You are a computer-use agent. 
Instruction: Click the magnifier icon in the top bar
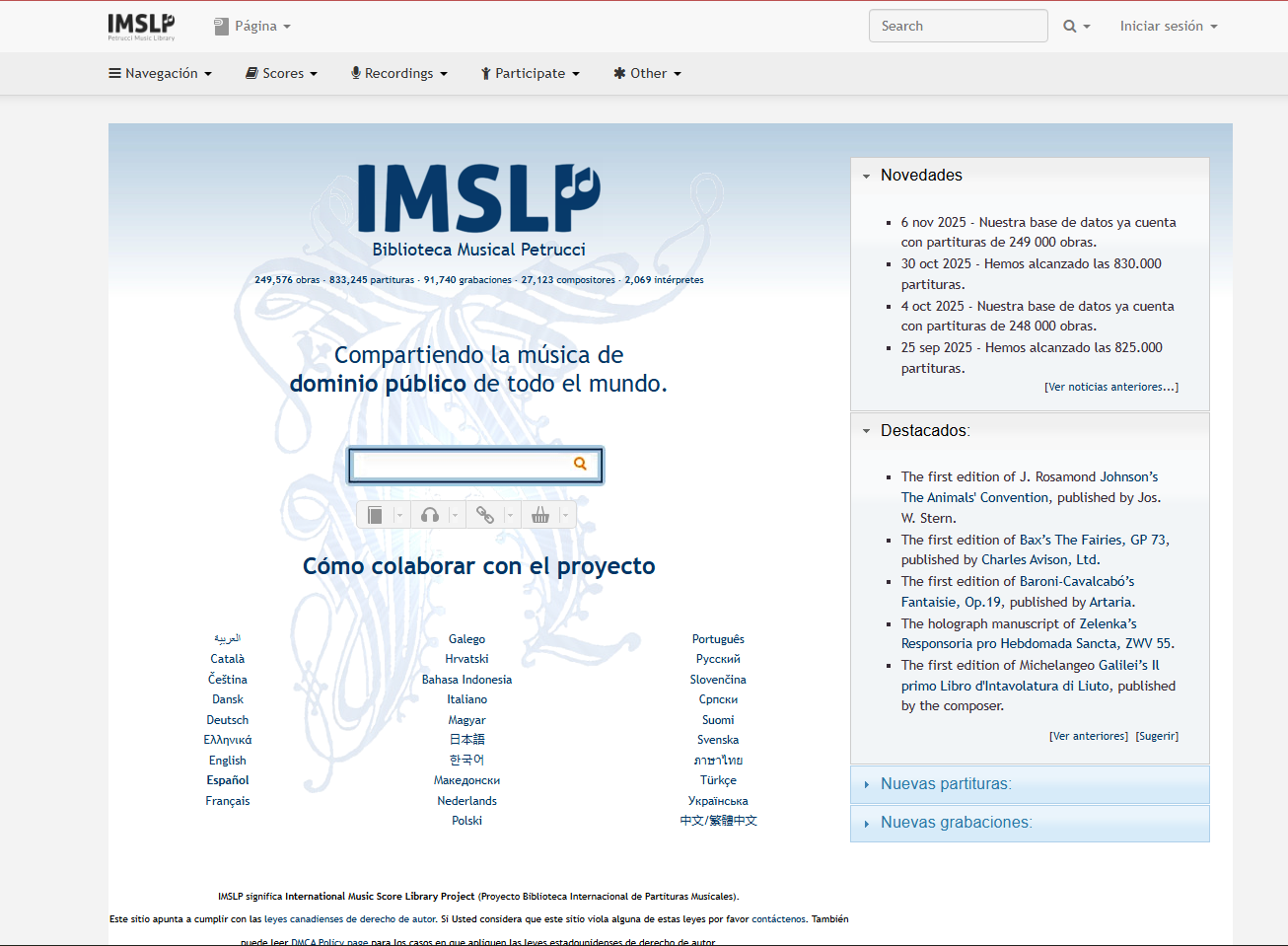pos(1070,27)
